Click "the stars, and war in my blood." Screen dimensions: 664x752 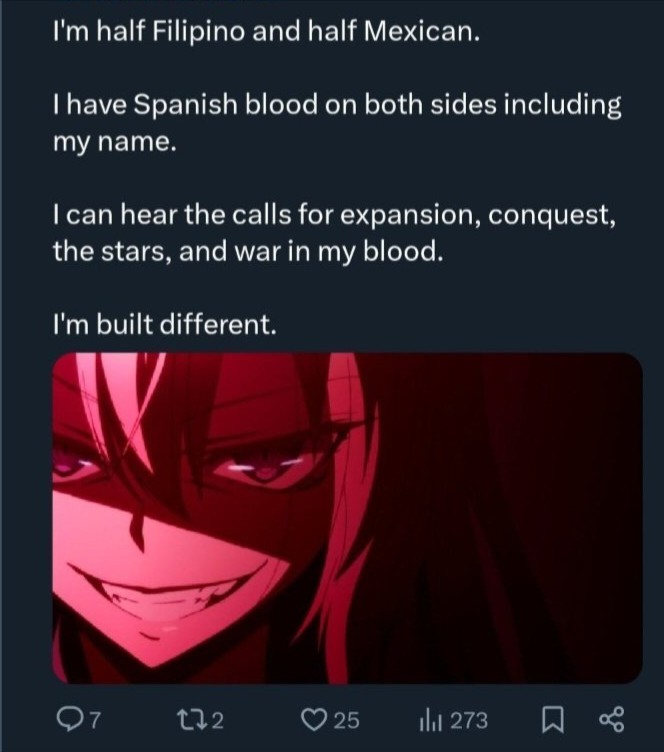(246, 251)
